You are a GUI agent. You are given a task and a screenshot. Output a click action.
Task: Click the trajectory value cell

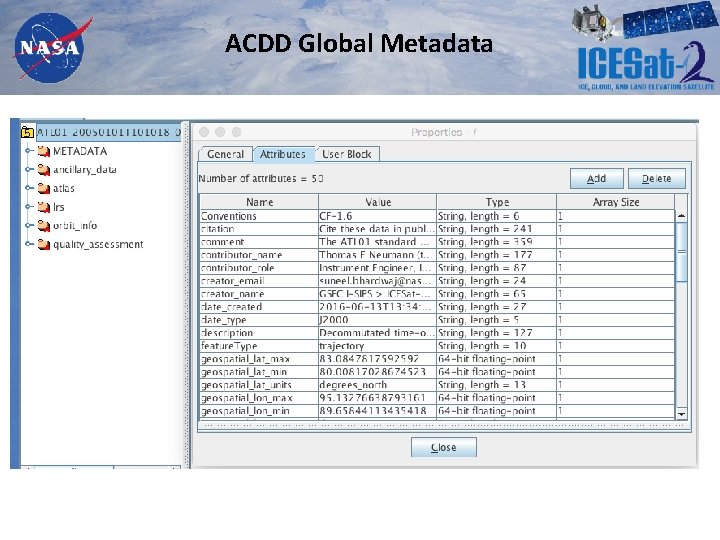(377, 346)
